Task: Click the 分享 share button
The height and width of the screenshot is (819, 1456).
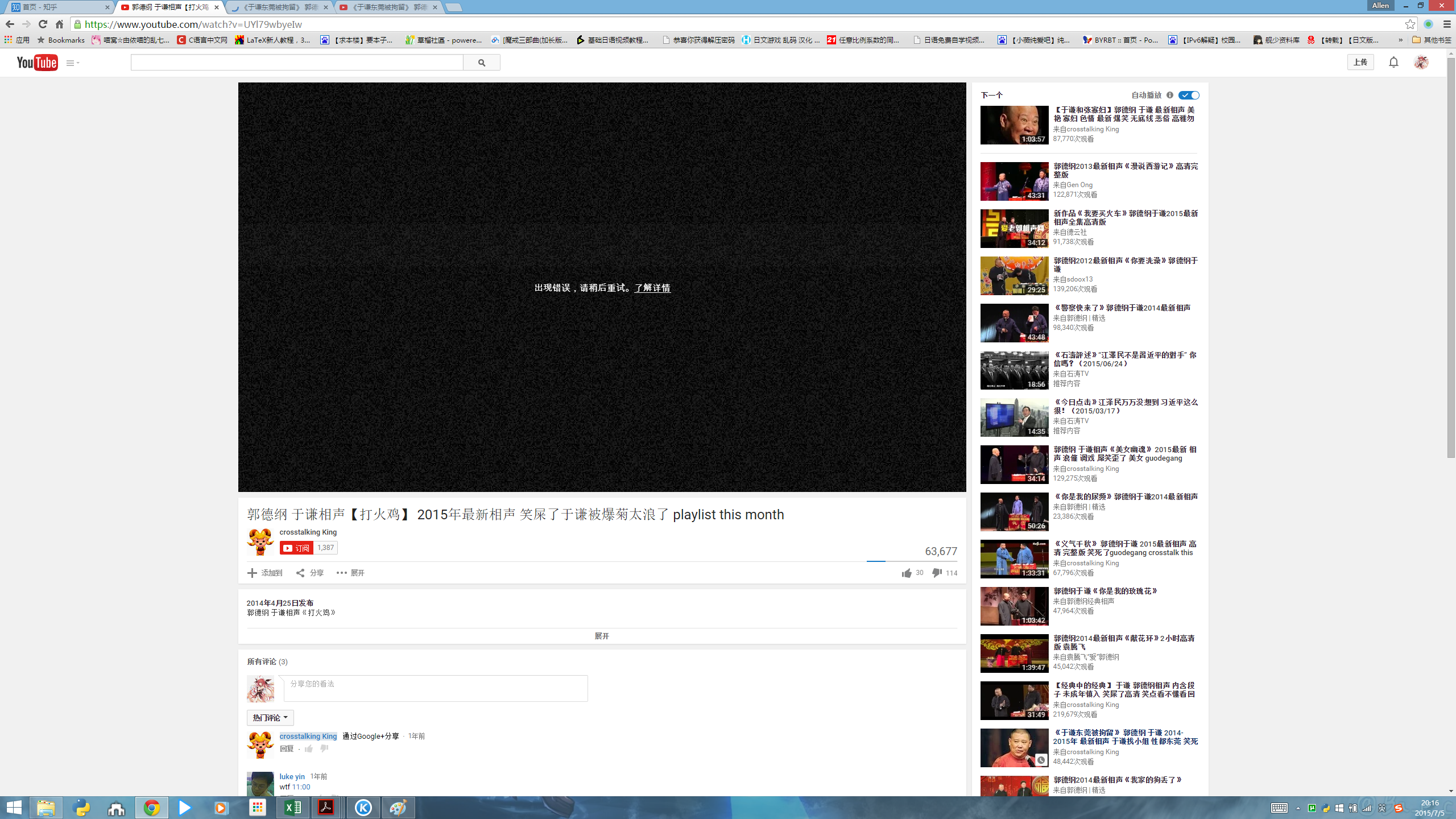Action: [x=310, y=573]
